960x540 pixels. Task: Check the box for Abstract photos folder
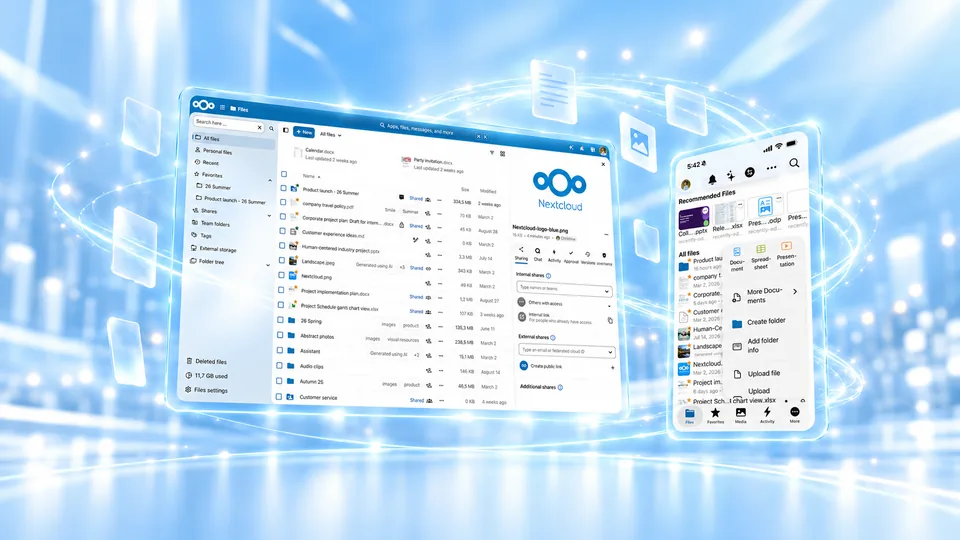coord(280,335)
